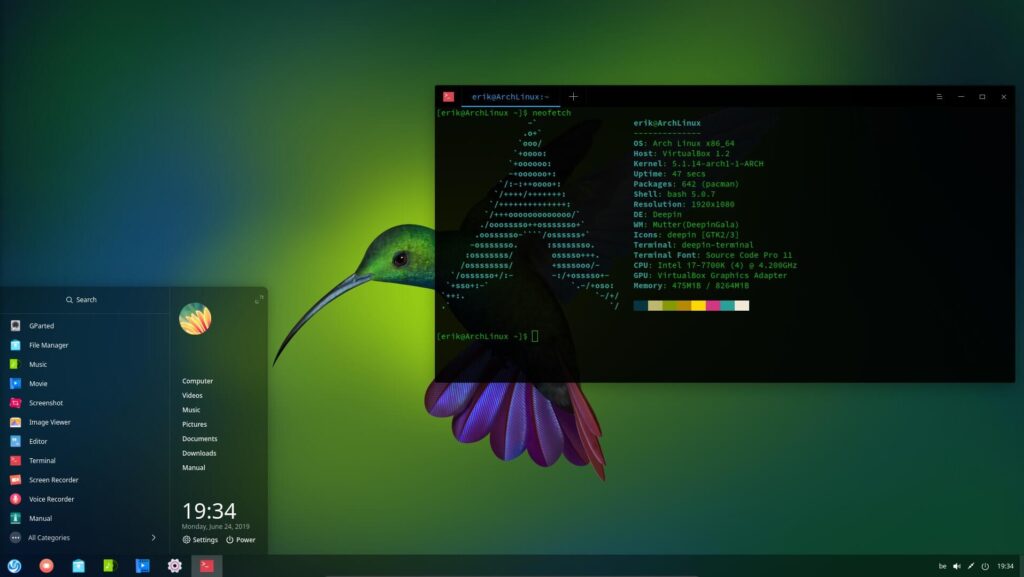Open the terminal's hamburger menu

click(937, 96)
